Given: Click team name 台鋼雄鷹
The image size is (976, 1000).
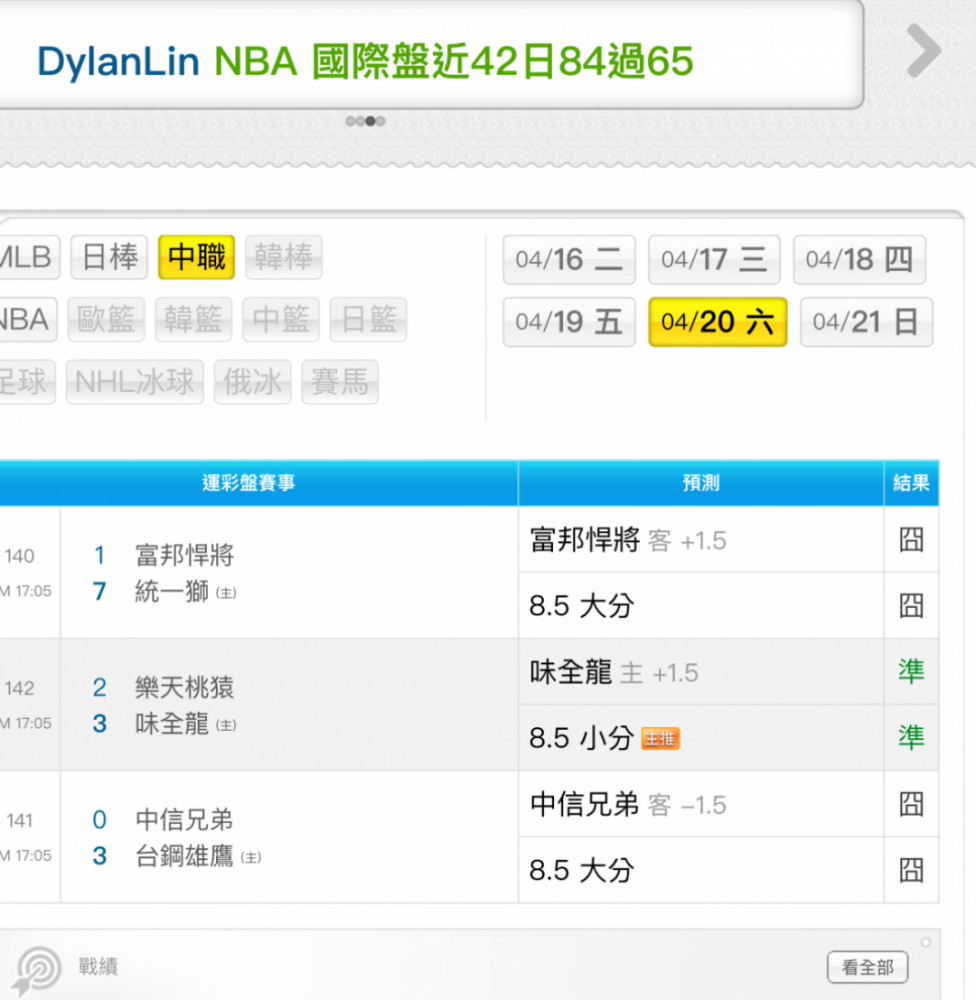Looking at the screenshot, I should (x=184, y=856).
